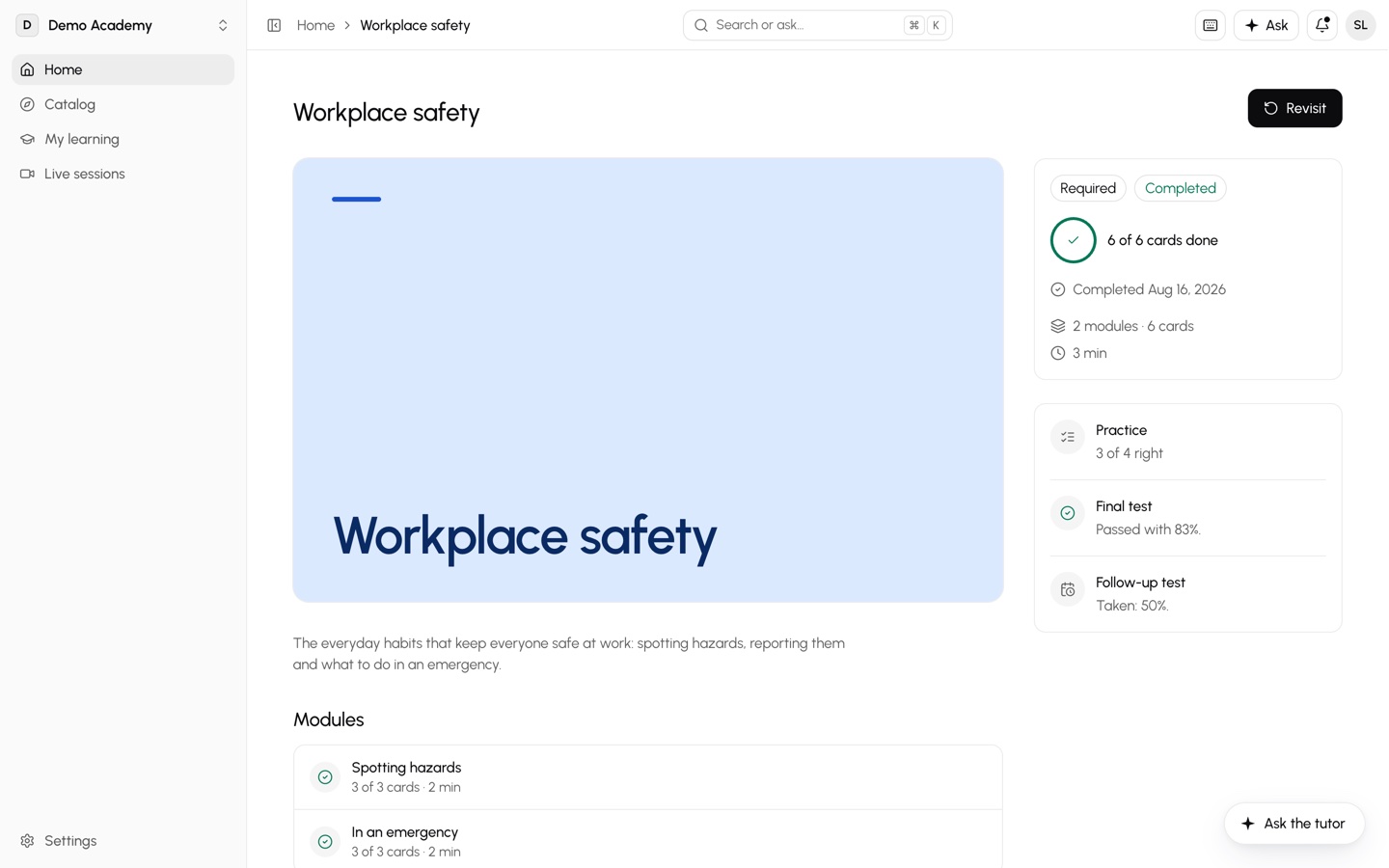Click the Practice checklist icon
Image resolution: width=1389 pixels, height=868 pixels.
tap(1068, 438)
